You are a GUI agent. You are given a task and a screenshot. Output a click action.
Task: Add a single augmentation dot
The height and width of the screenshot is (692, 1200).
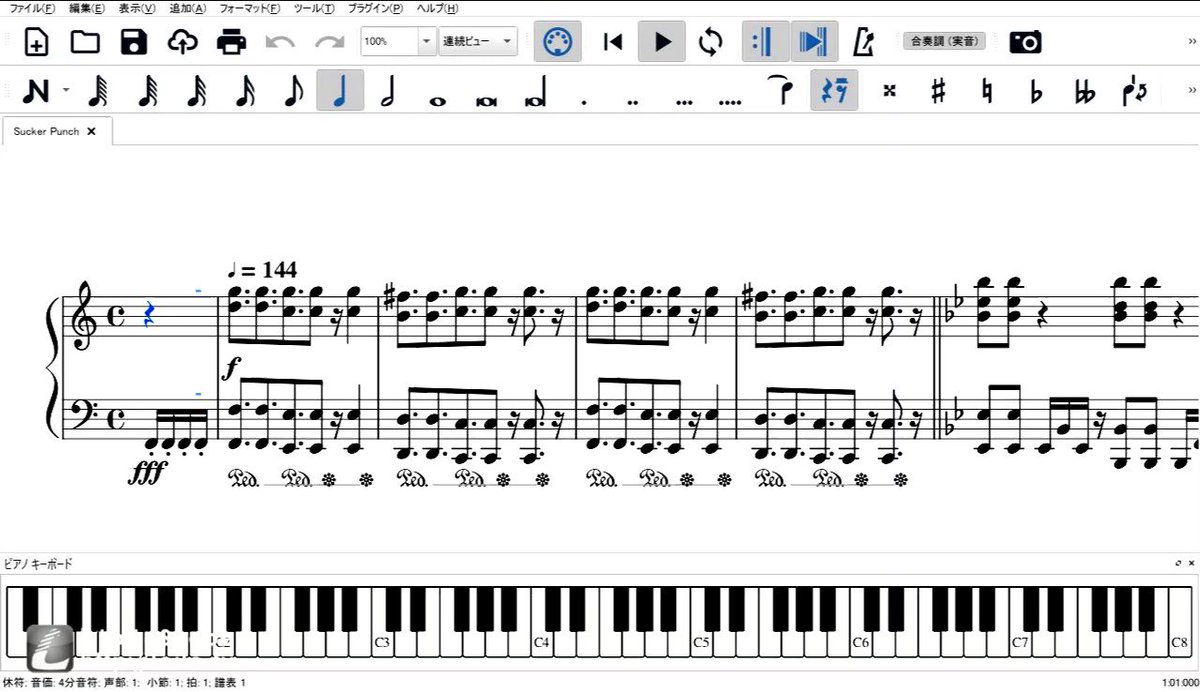[584, 100]
